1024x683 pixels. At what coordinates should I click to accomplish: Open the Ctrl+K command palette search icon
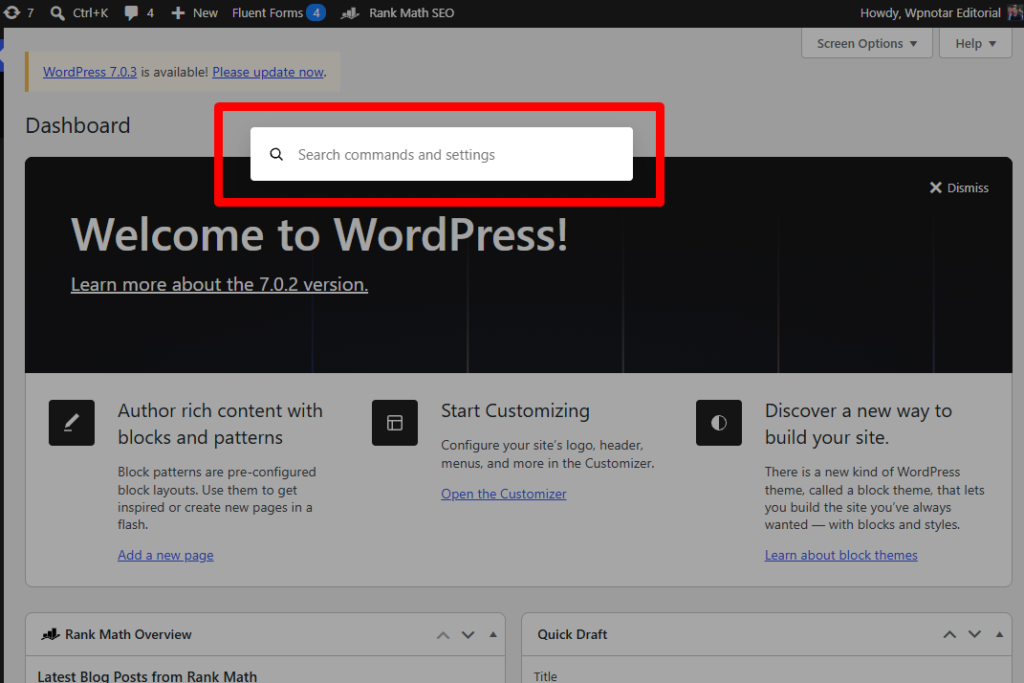point(57,13)
